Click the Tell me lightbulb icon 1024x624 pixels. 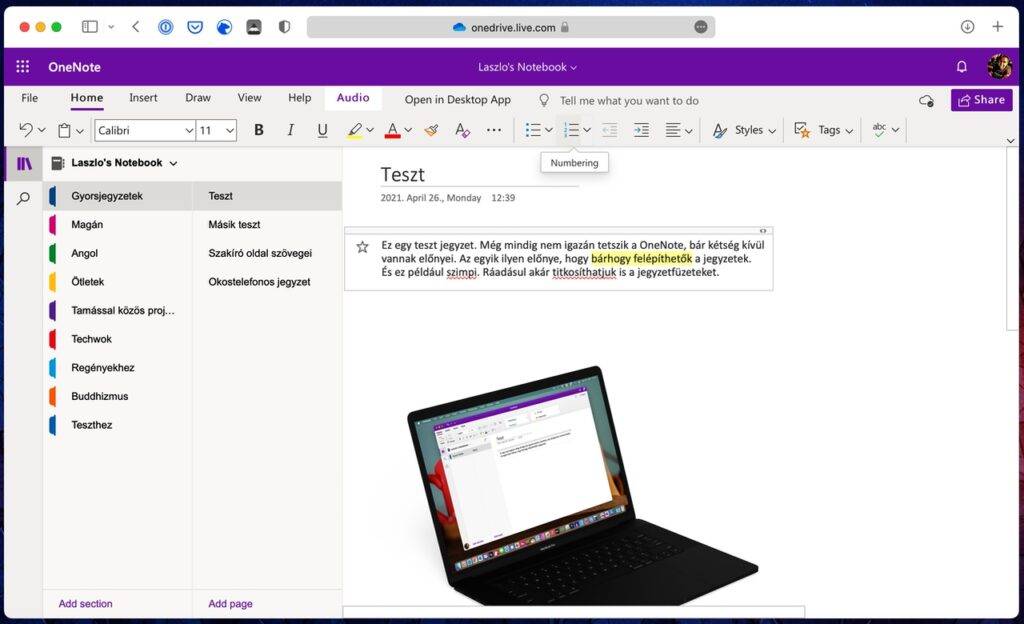tap(543, 100)
